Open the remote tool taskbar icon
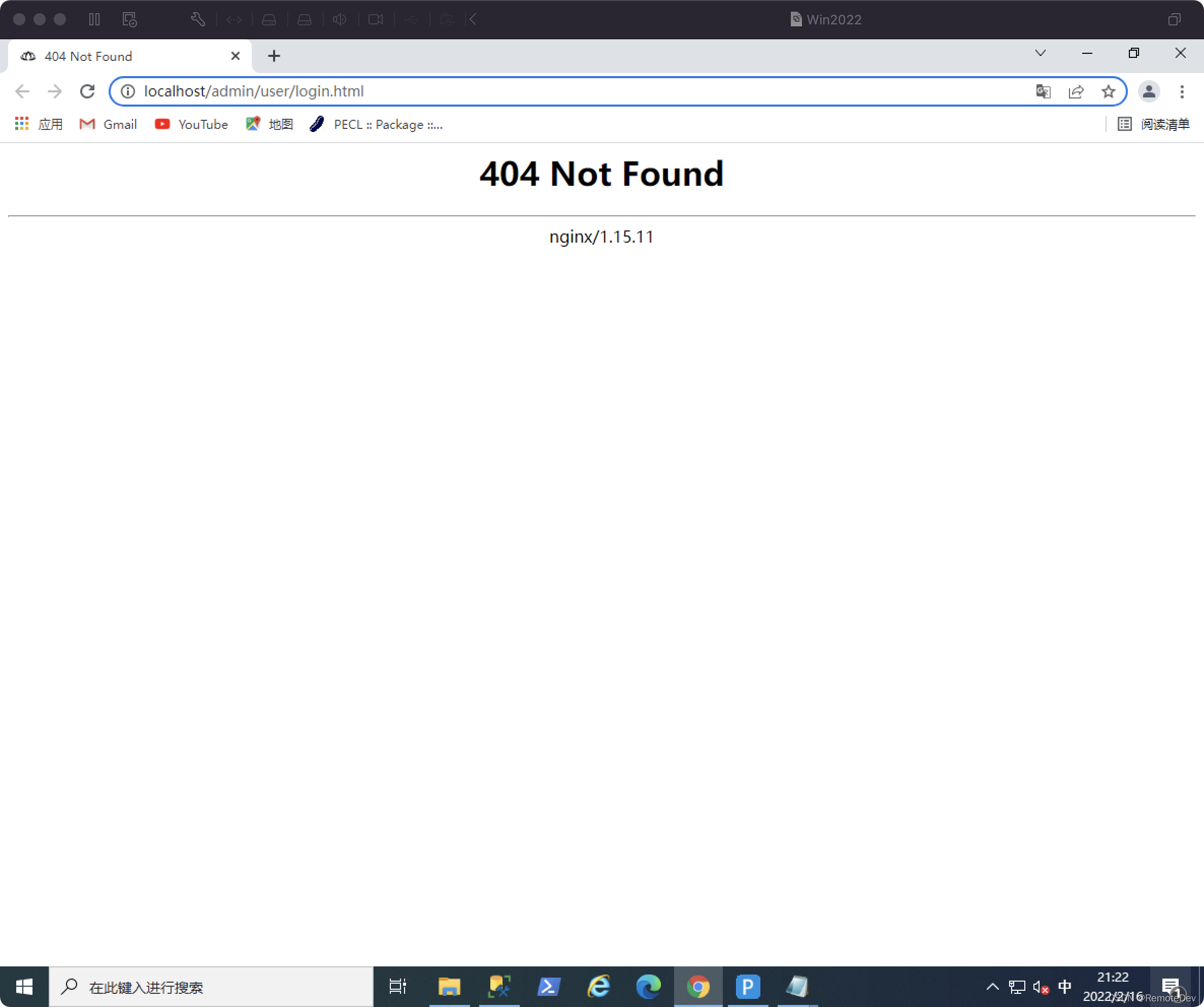Viewport: 1204px width, 1007px height. coord(499,986)
